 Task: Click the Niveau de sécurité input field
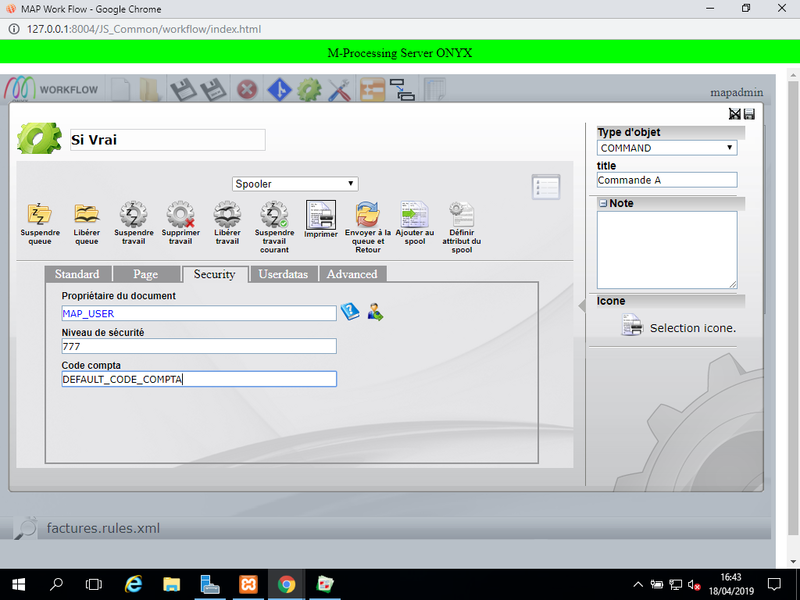tap(198, 346)
